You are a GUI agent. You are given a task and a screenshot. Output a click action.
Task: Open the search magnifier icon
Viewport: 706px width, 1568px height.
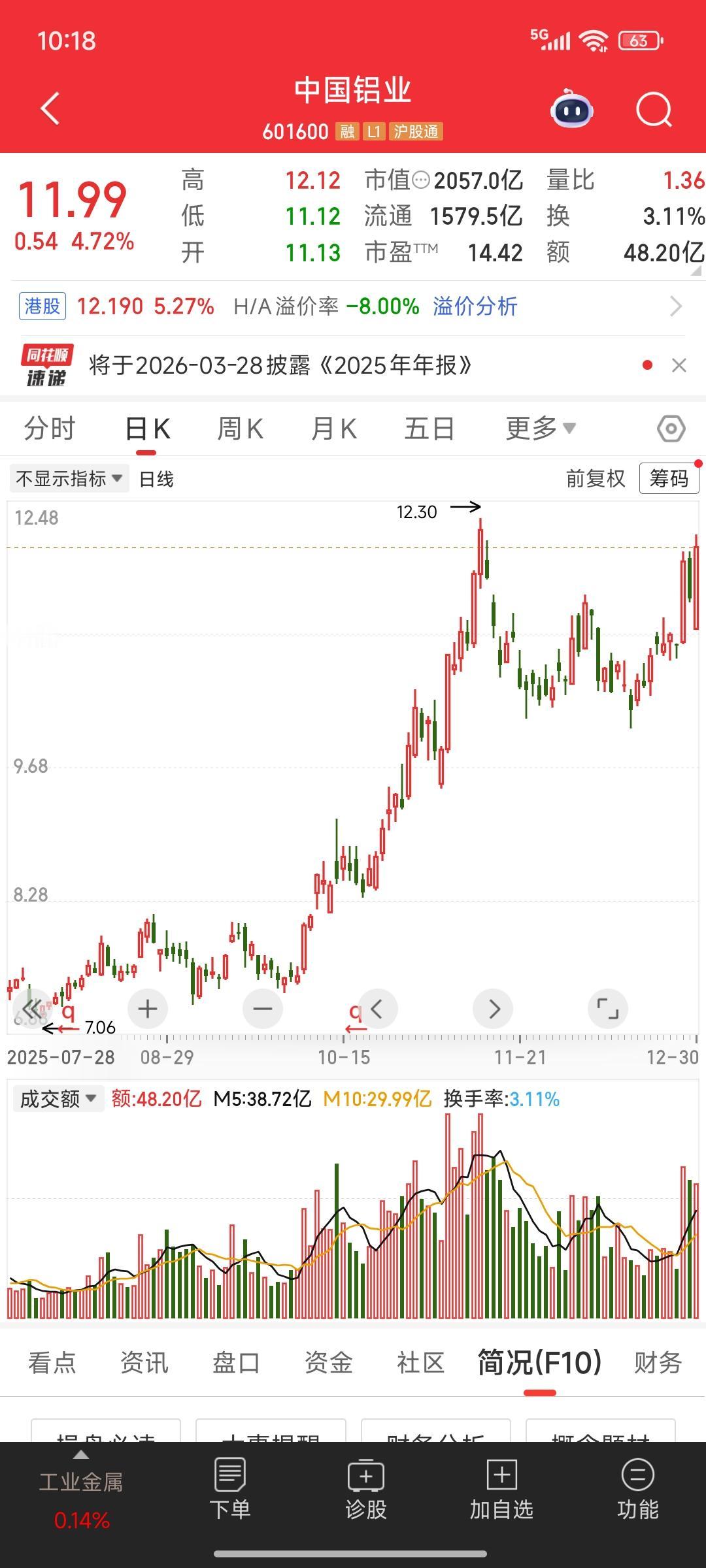pos(654,109)
